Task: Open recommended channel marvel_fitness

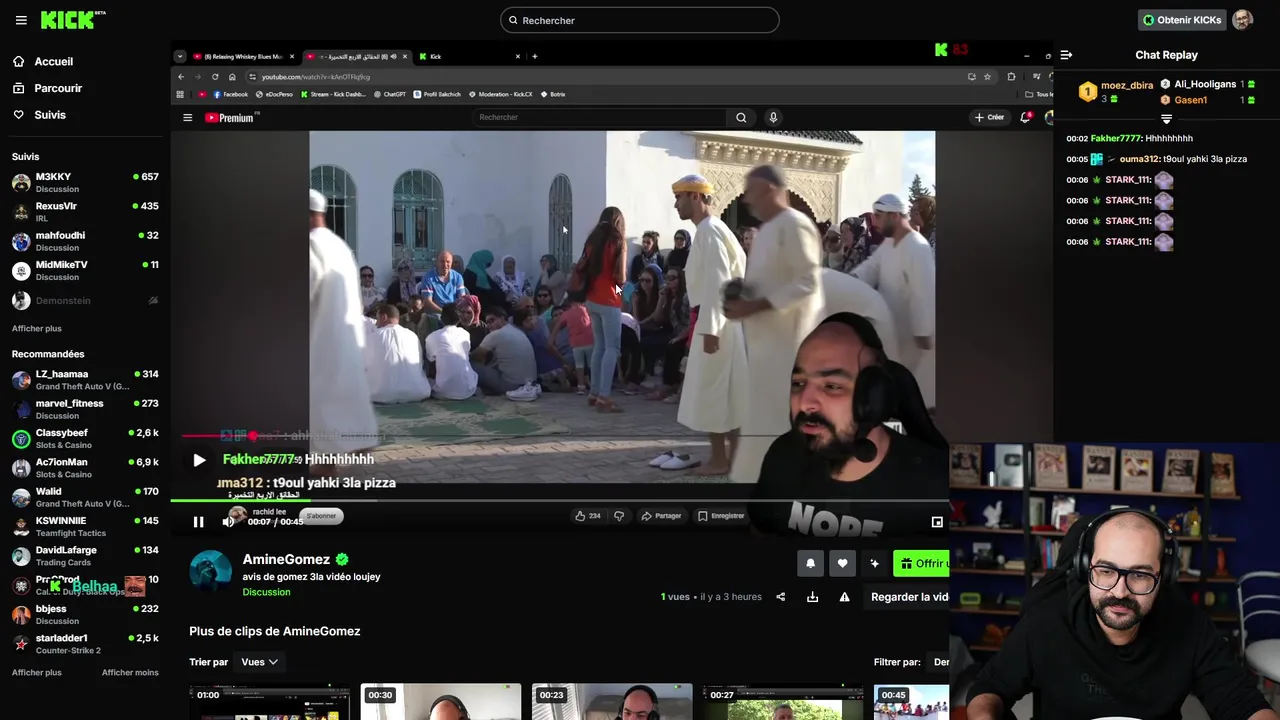Action: [x=85, y=409]
